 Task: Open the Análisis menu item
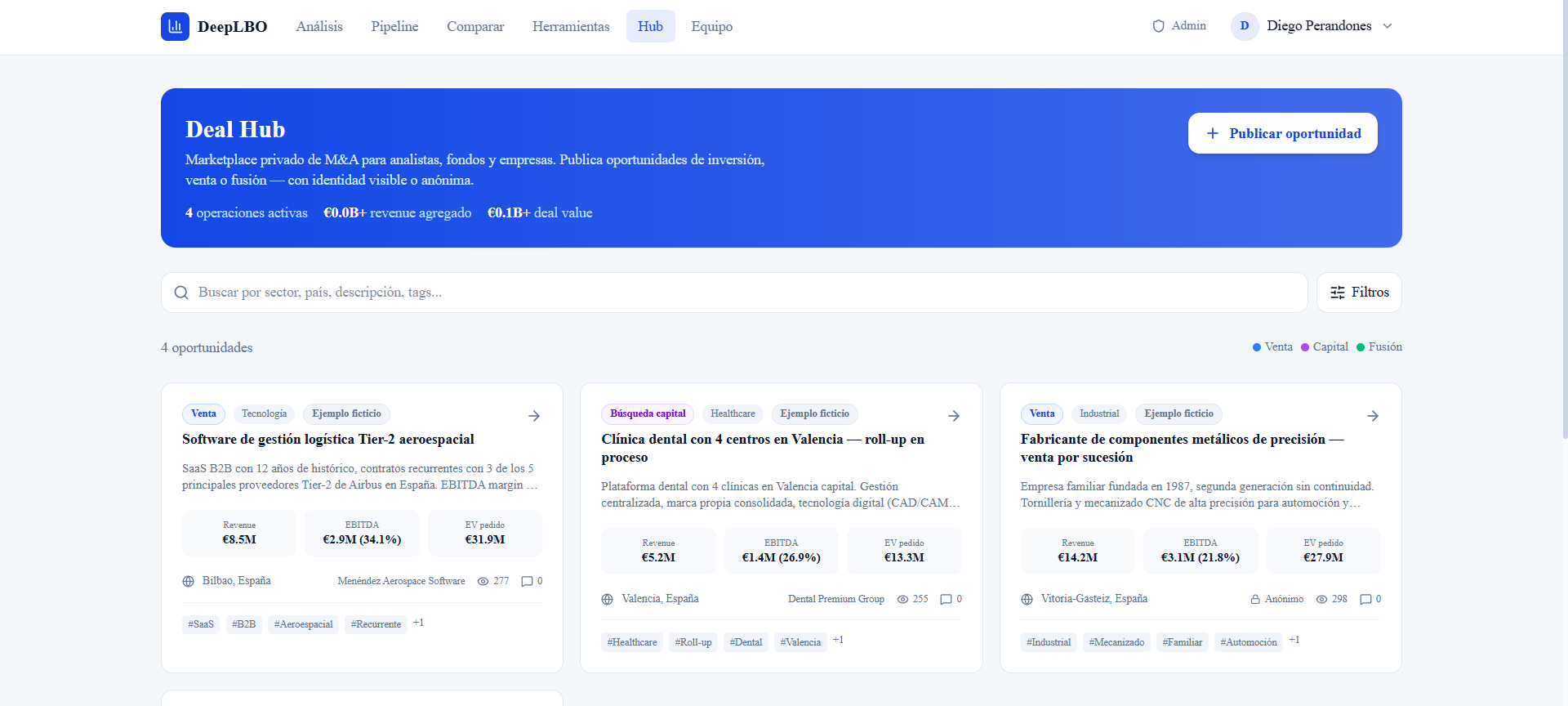[319, 26]
